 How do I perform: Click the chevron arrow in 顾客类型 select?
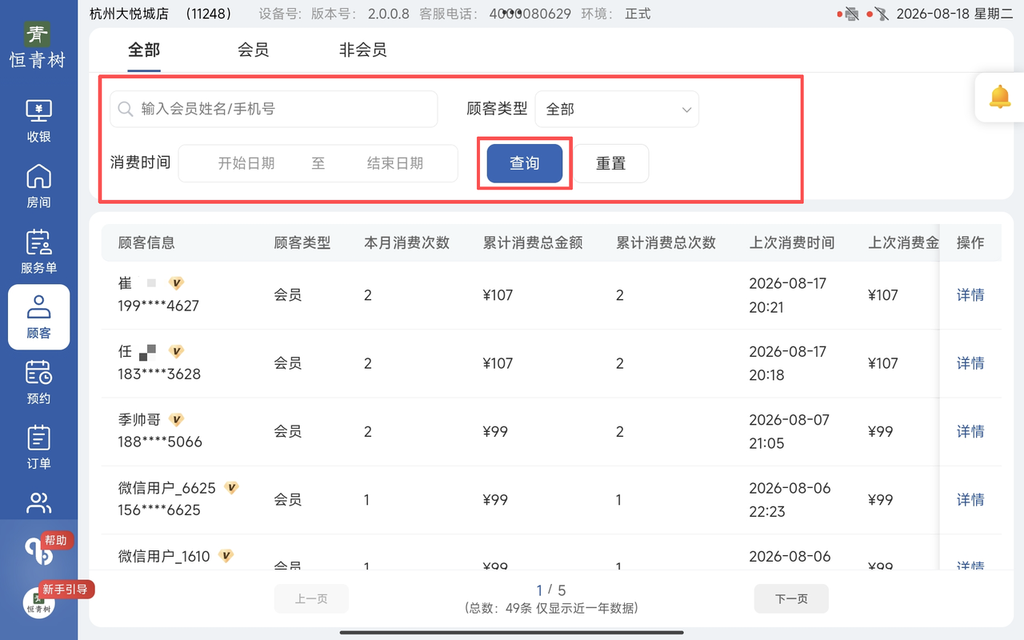tap(686, 110)
